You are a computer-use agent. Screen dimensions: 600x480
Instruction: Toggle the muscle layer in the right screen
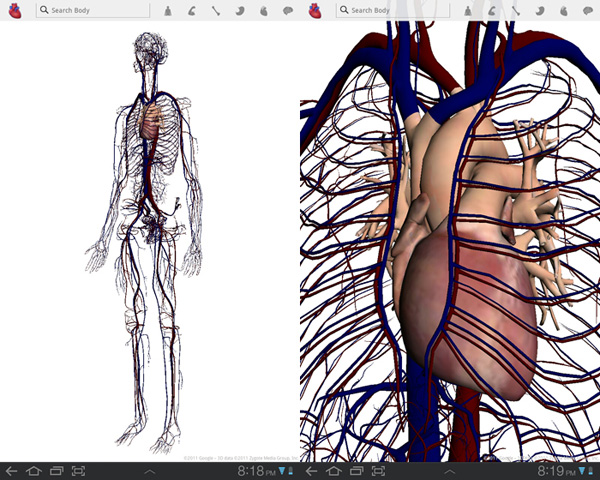[492, 11]
